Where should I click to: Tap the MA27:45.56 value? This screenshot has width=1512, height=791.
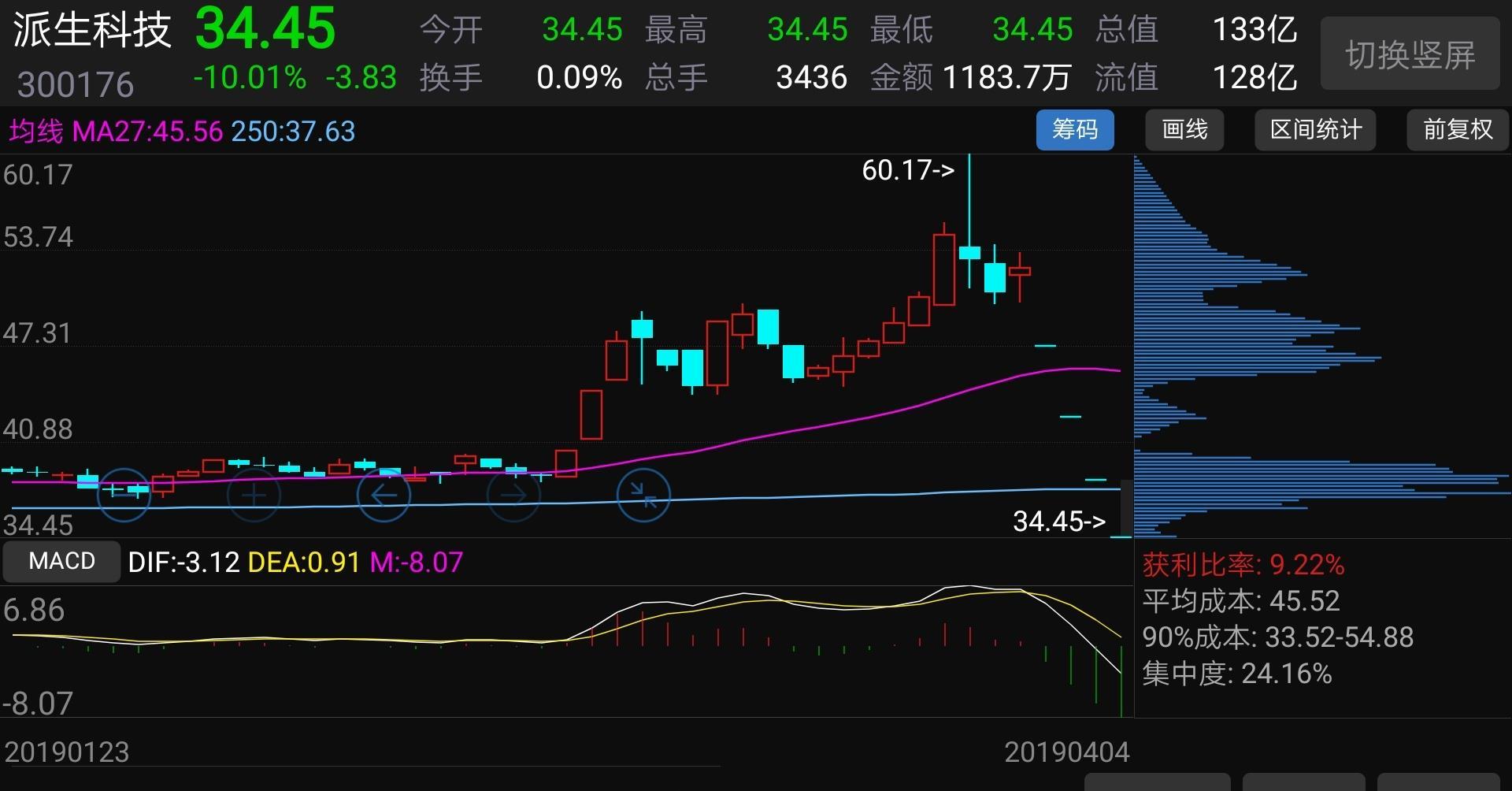148,131
